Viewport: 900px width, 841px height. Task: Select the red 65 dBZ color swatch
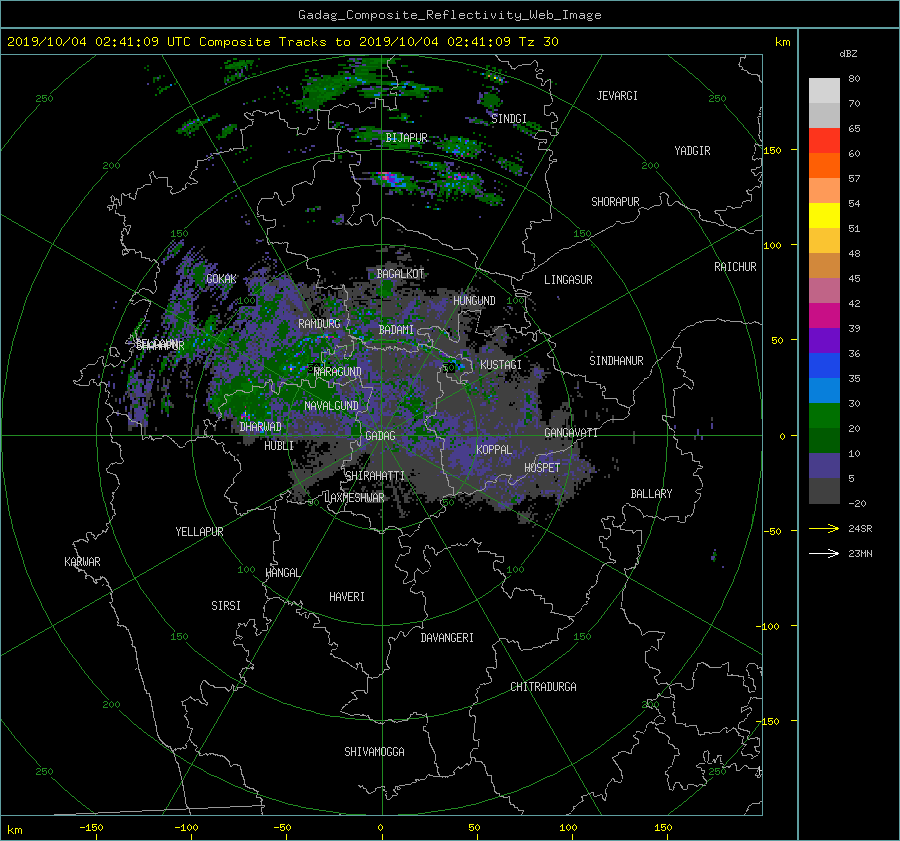click(x=824, y=140)
